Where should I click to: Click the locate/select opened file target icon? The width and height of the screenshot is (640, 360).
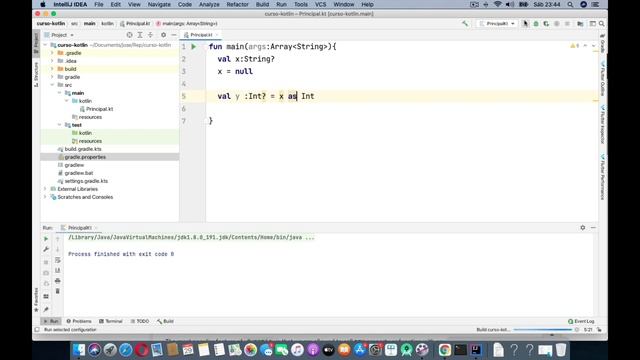point(129,35)
